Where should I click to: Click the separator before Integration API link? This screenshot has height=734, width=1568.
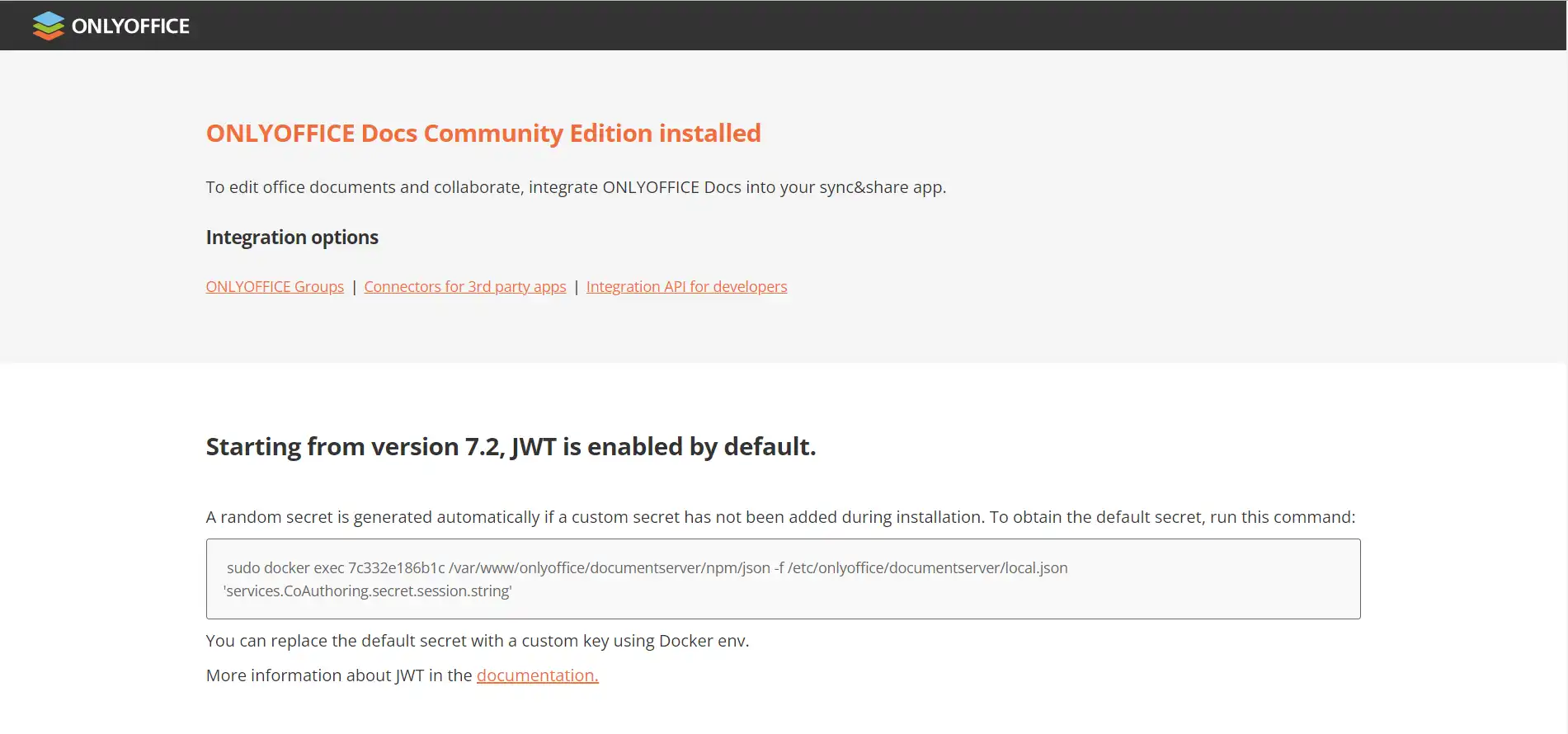point(577,286)
